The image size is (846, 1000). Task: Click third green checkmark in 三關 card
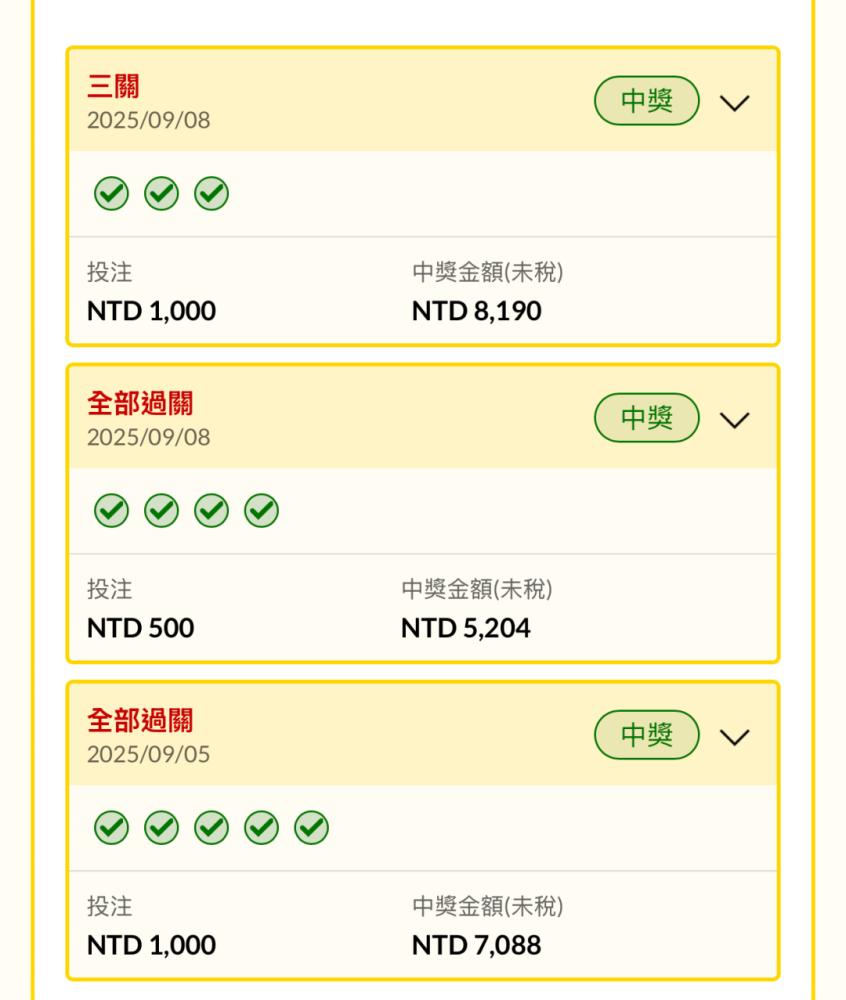point(211,194)
